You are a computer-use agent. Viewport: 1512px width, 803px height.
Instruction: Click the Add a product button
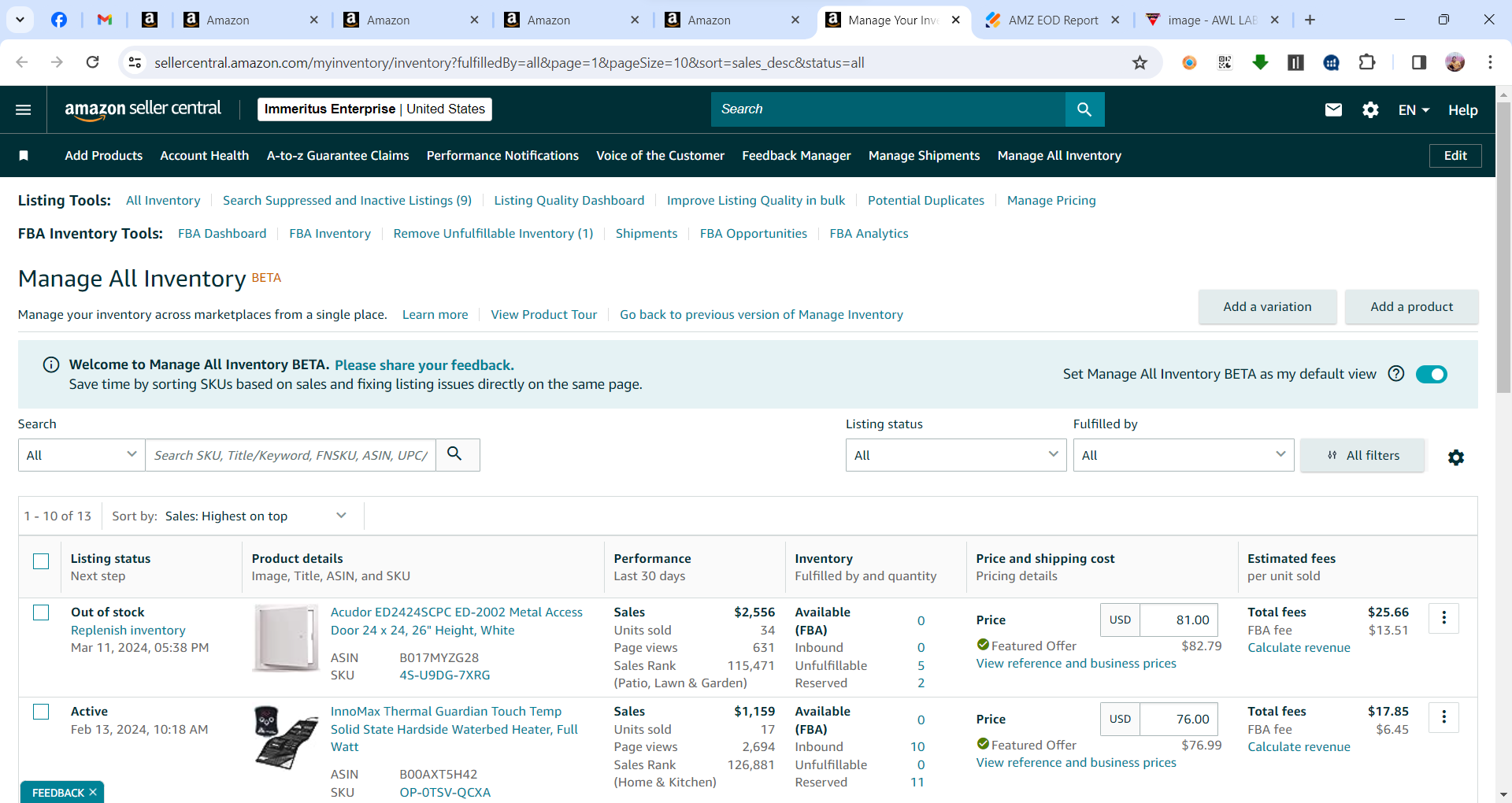[x=1411, y=307]
